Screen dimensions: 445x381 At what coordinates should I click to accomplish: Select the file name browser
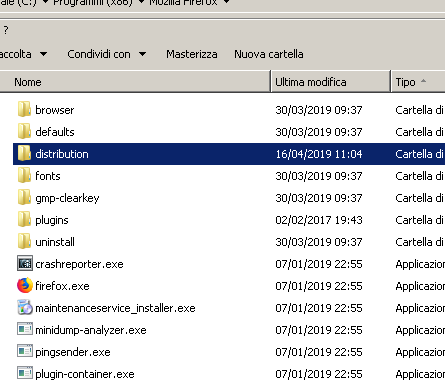[x=55, y=110]
